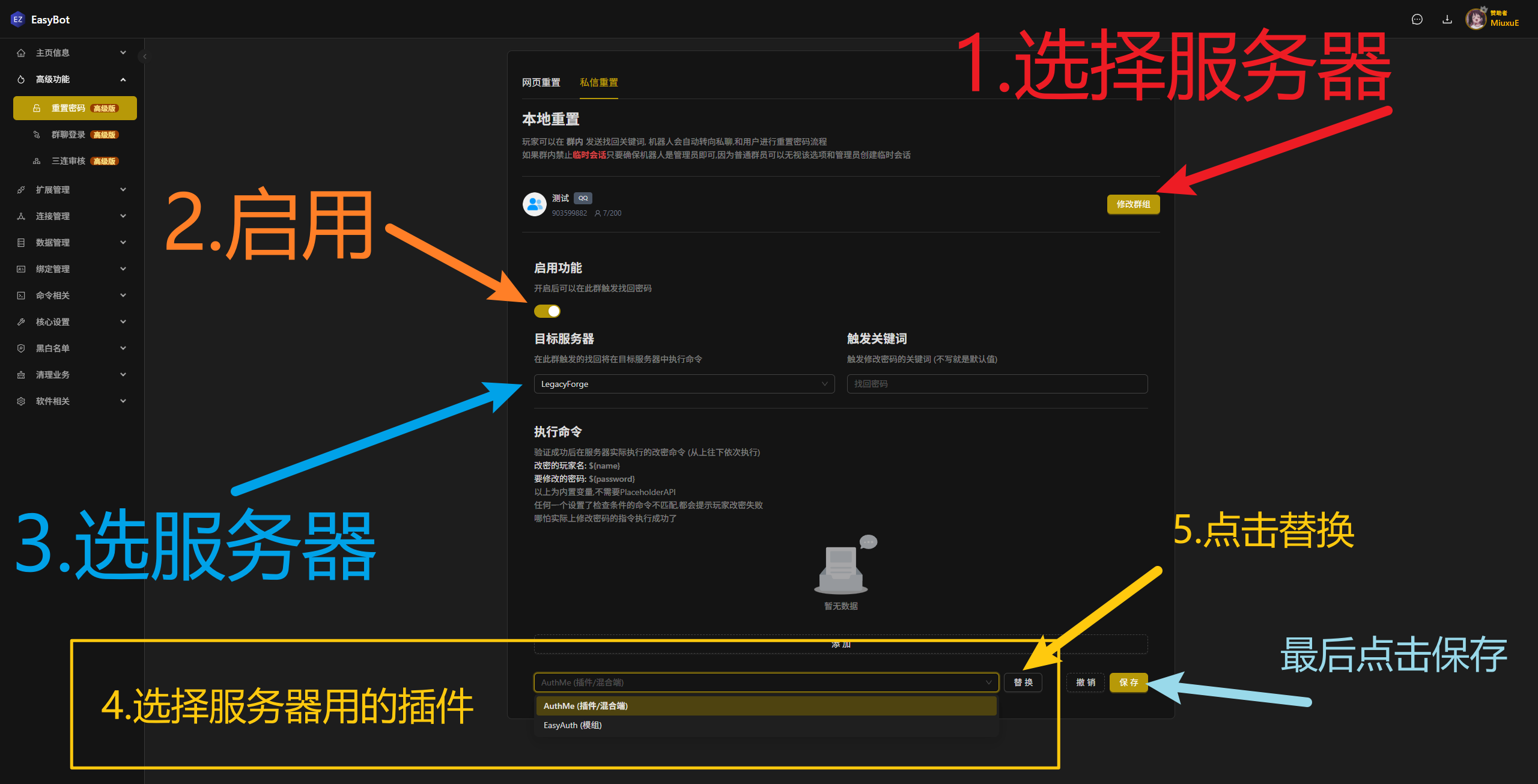The height and width of the screenshot is (784, 1538).
Task: Click the 替换 button
Action: (x=1023, y=682)
